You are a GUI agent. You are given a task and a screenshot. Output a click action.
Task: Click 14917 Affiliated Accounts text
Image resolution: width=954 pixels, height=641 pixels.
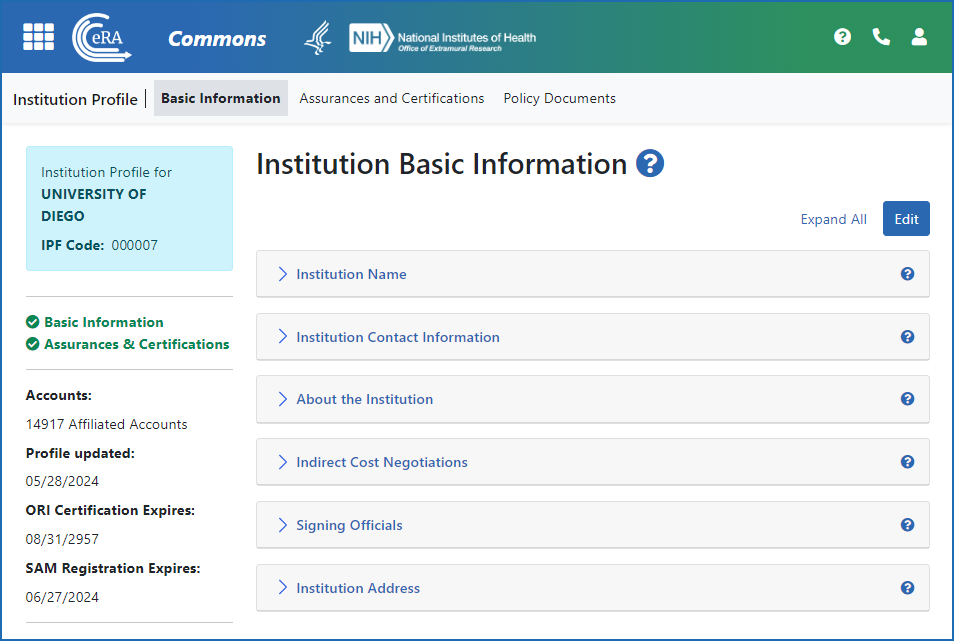106,424
